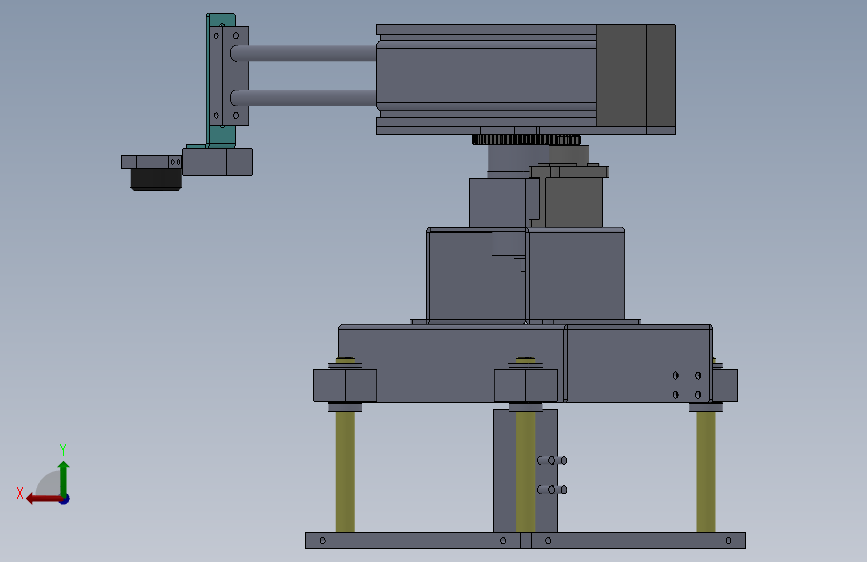
Task: Select the leftmost hex nut block on platform
Action: click(345, 385)
